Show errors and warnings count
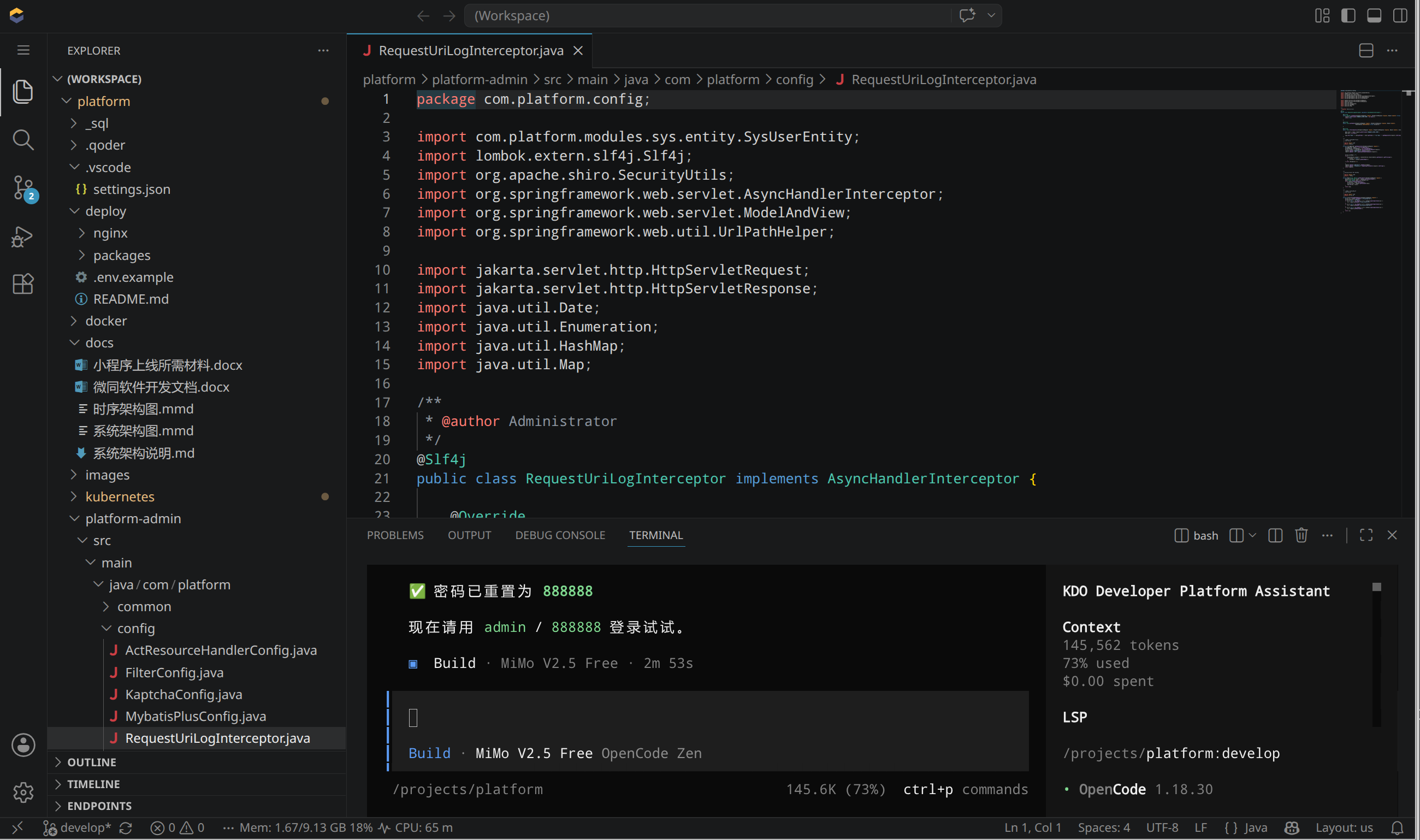 pyautogui.click(x=177, y=827)
